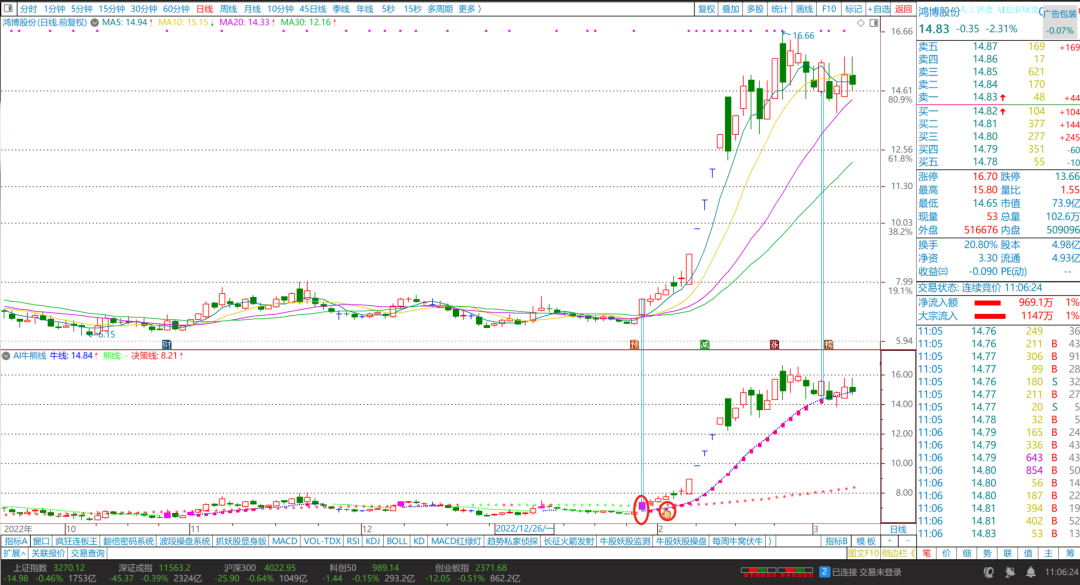This screenshot has width=1080, height=585.
Task: Select the MACD indicator tab
Action: tap(284, 542)
